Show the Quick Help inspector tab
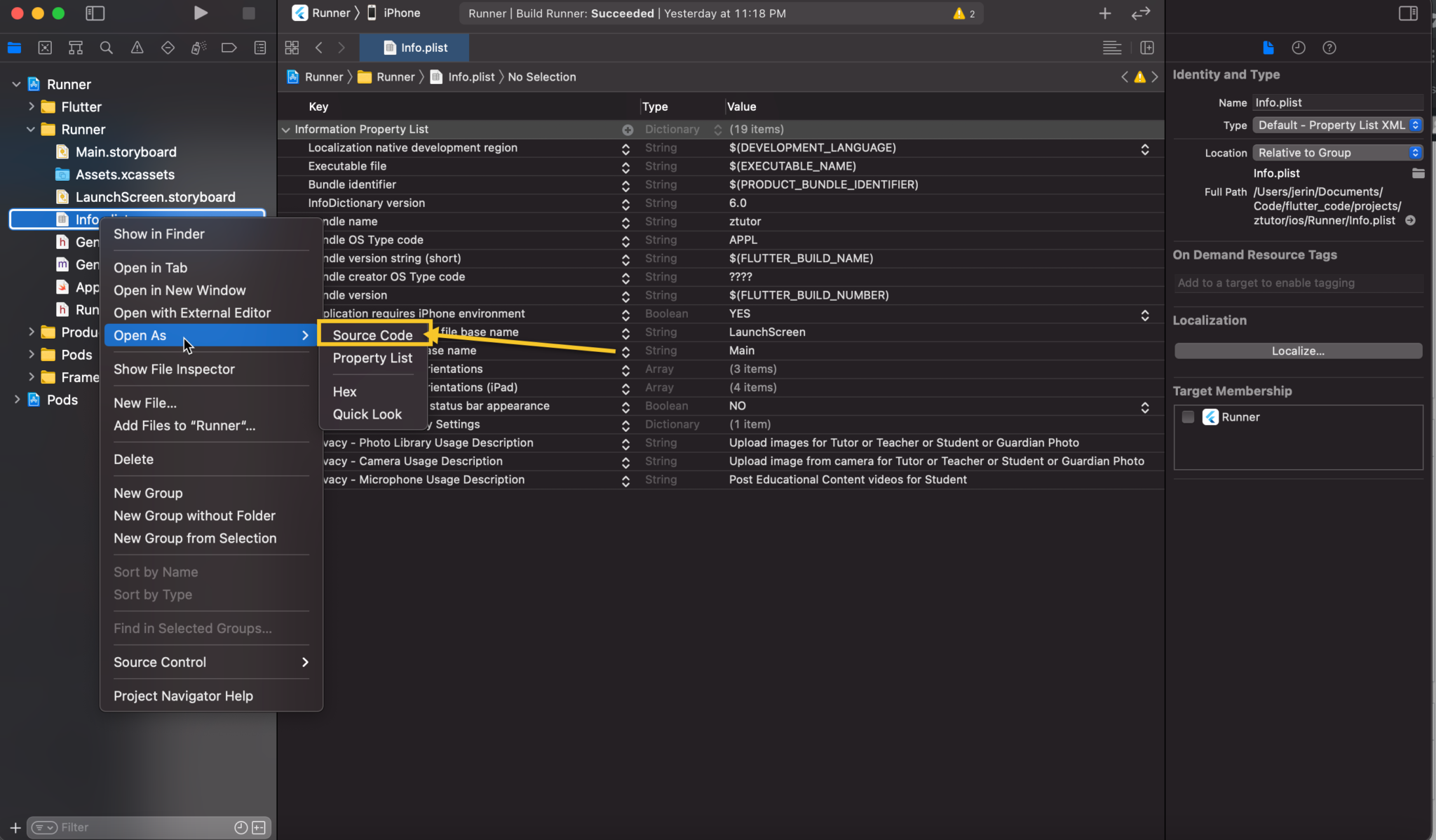 click(x=1329, y=48)
